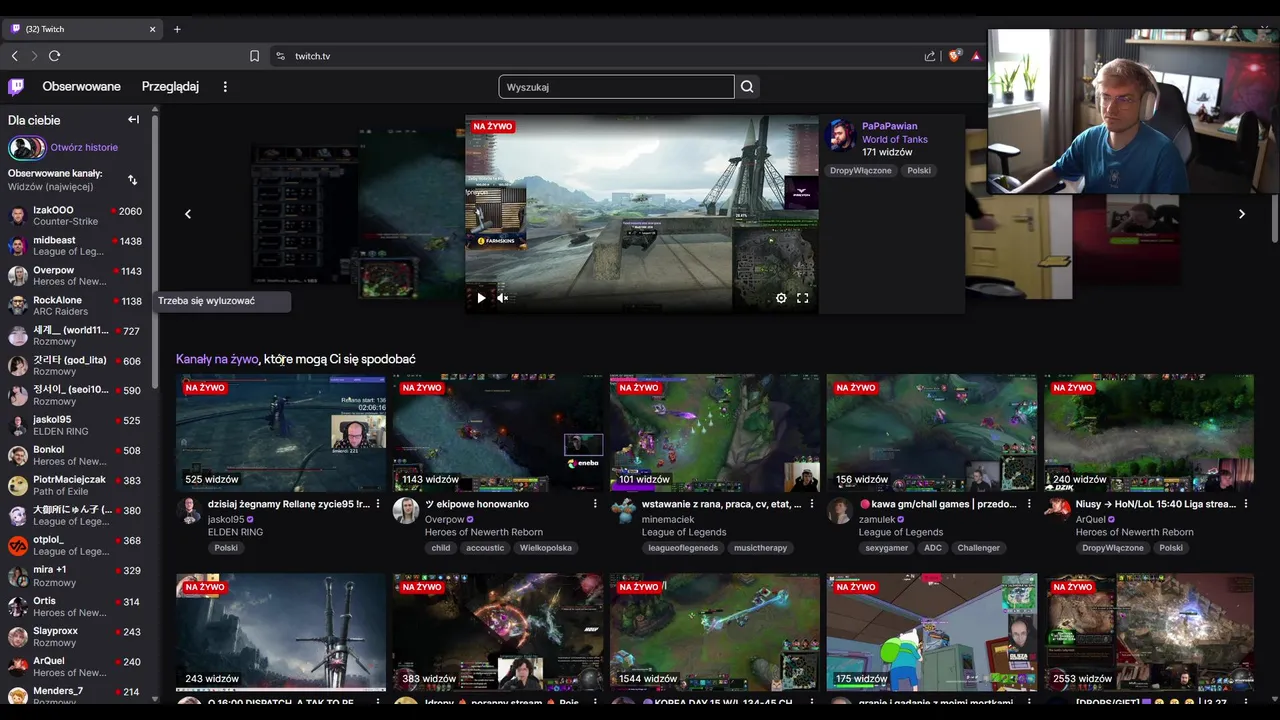Open RockAlone channel in sidebar

pos(78,305)
